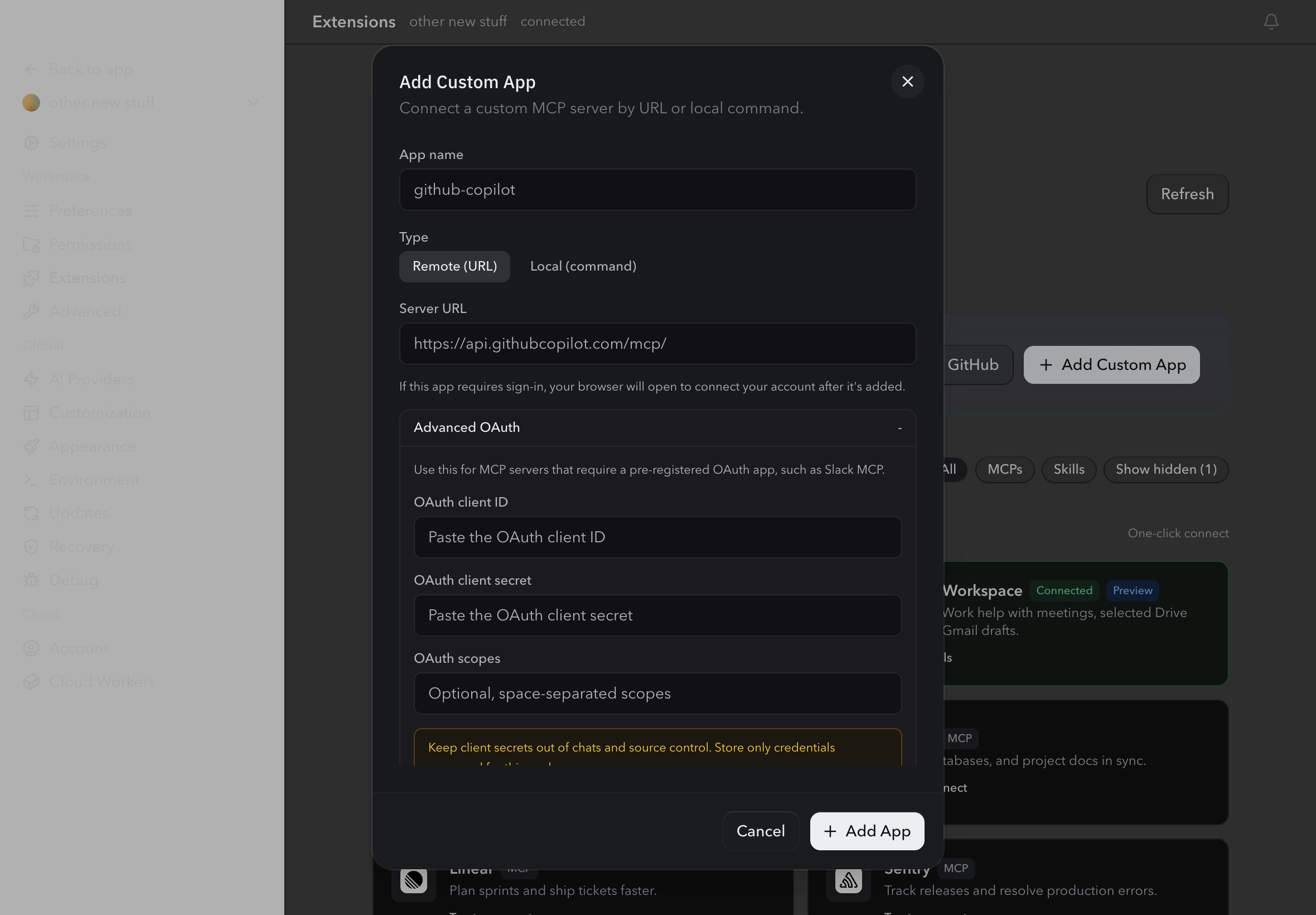The height and width of the screenshot is (915, 1316).
Task: Click the Account person icon
Action: coord(31,648)
